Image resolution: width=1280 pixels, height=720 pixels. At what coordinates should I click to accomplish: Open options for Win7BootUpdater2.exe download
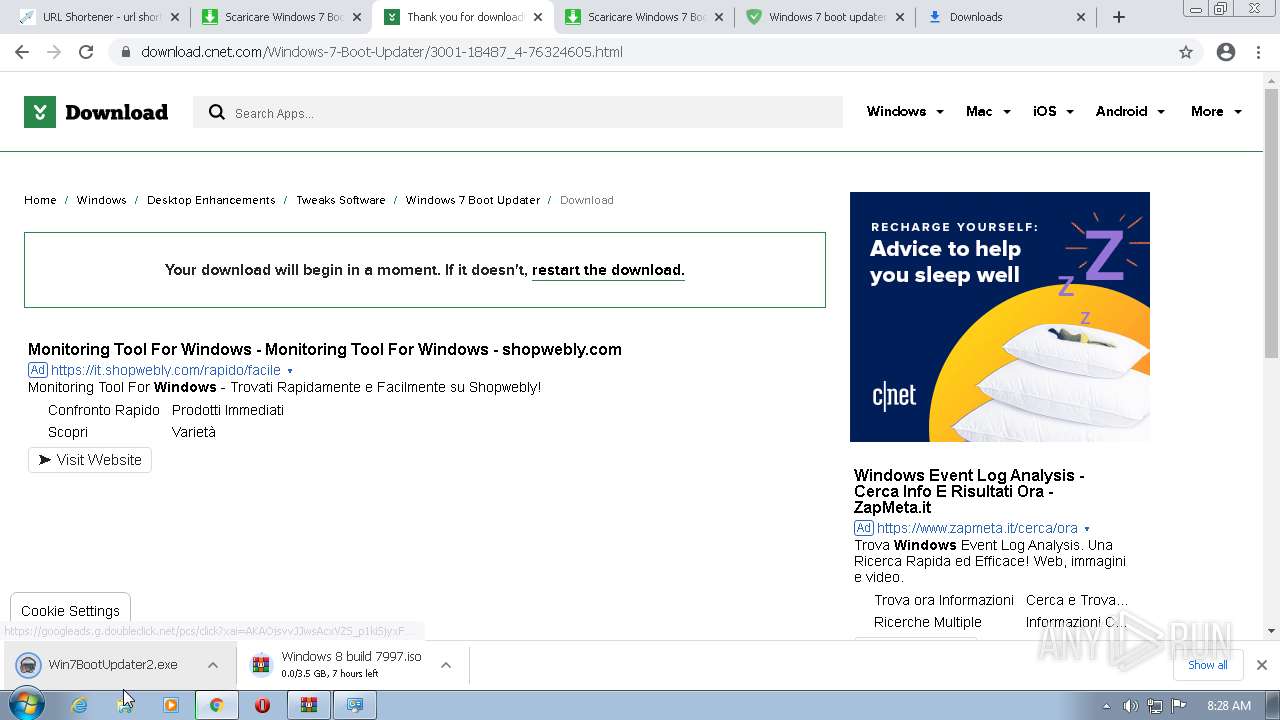click(213, 665)
